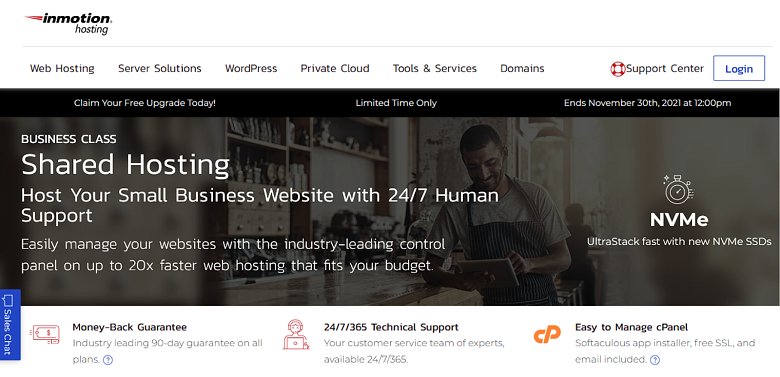
Task: Select the Domains menu item
Action: pos(522,69)
